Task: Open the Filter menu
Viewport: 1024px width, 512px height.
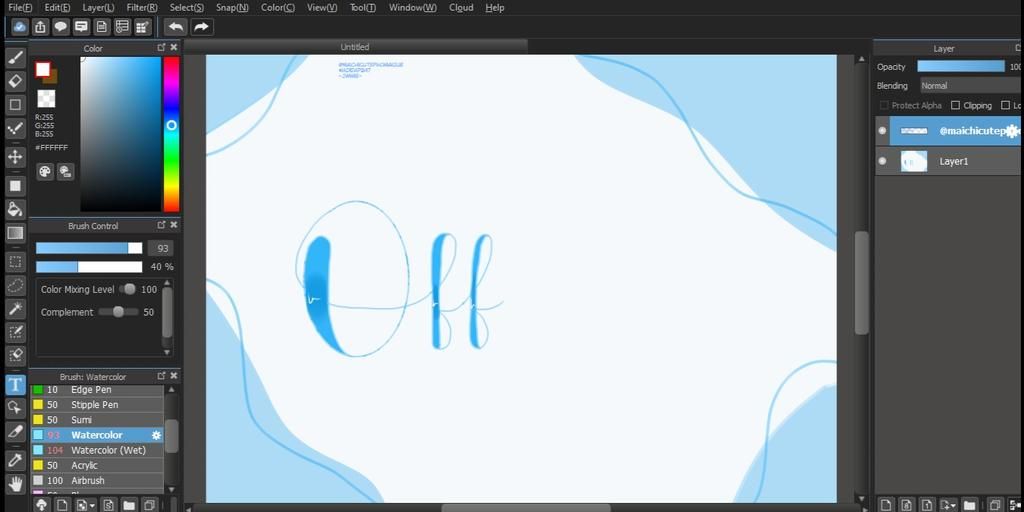Action: [x=142, y=8]
